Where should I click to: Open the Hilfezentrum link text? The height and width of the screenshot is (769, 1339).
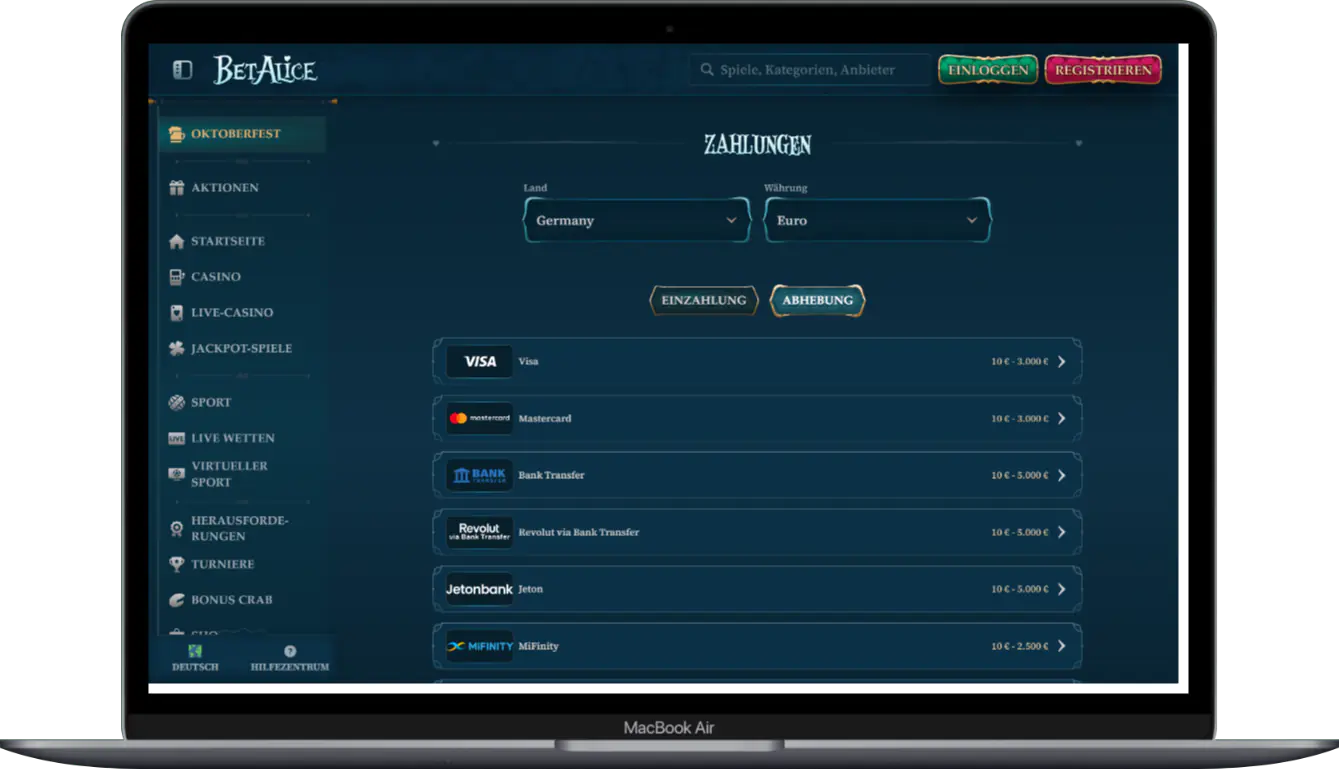pyautogui.click(x=290, y=667)
